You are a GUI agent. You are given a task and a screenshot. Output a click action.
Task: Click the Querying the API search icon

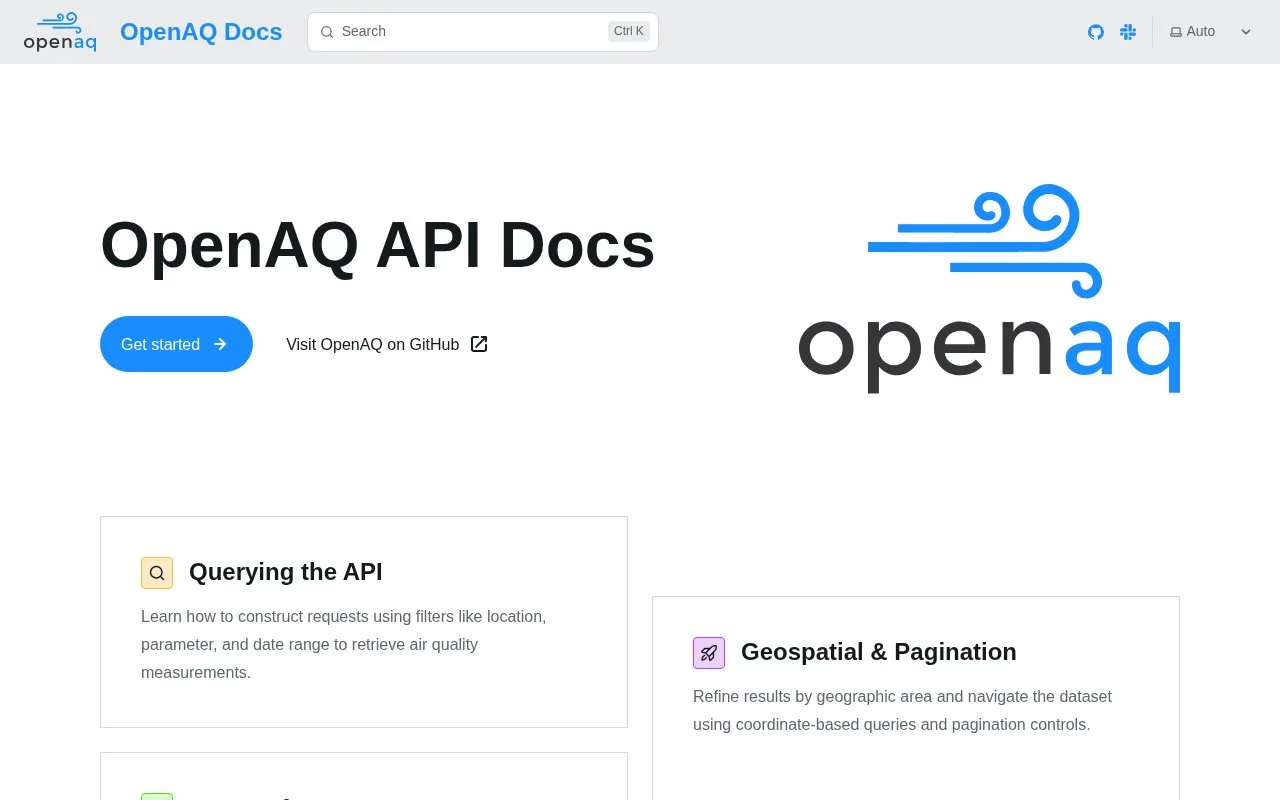[157, 573]
